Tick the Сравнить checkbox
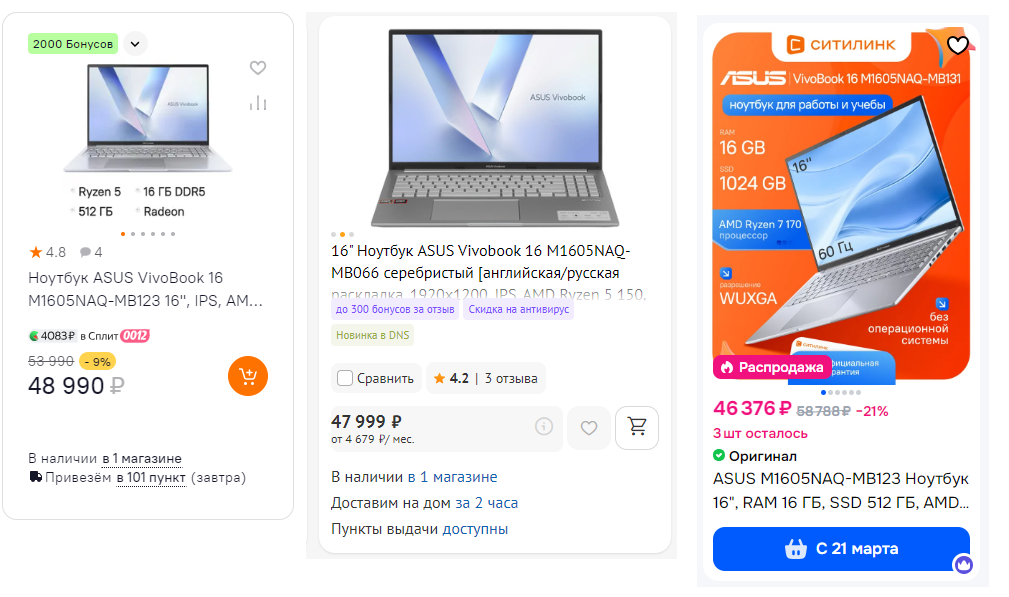Viewport: 1009px width, 597px height. (x=345, y=378)
